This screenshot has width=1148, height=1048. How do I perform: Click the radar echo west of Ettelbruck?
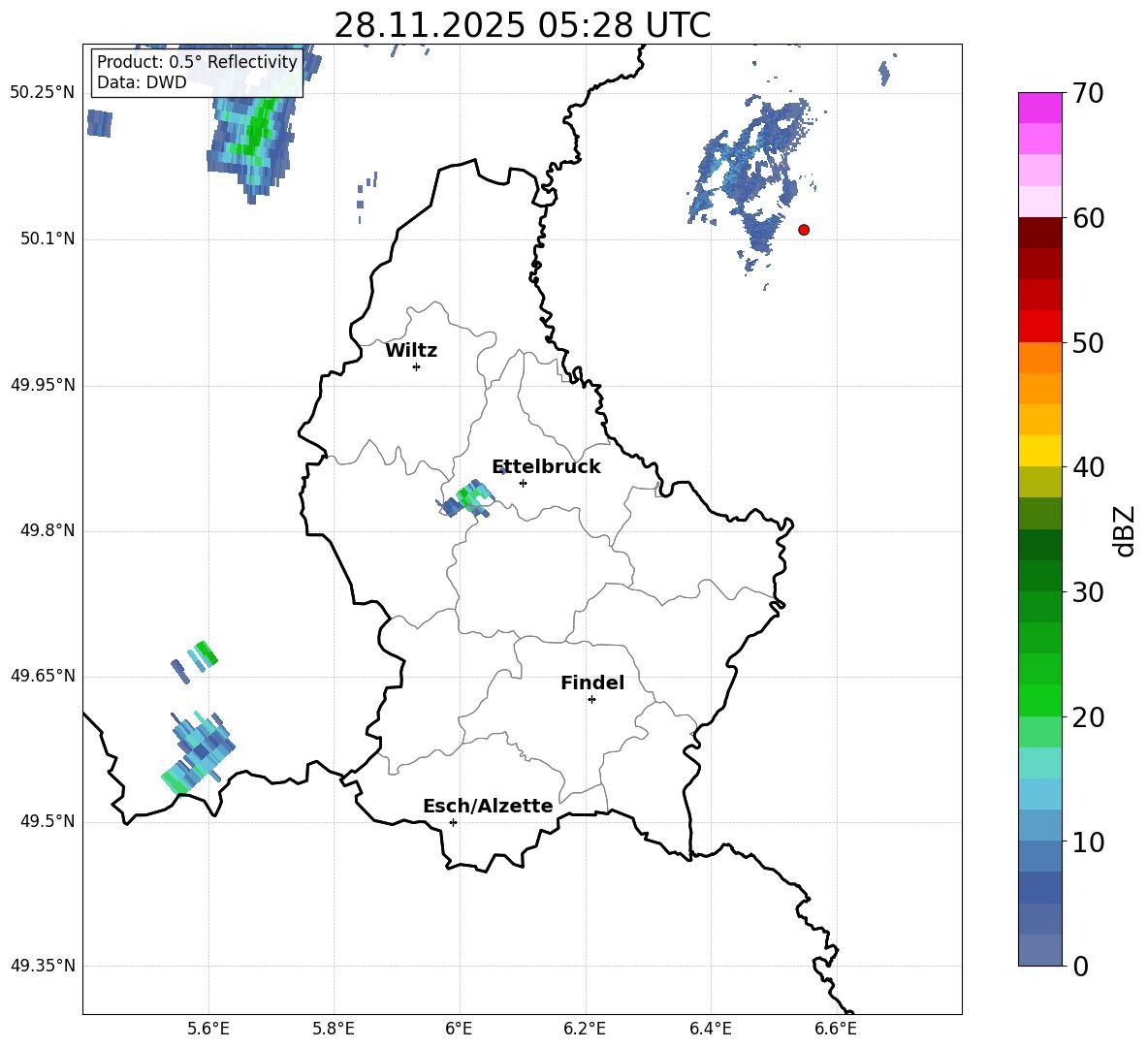[465, 498]
